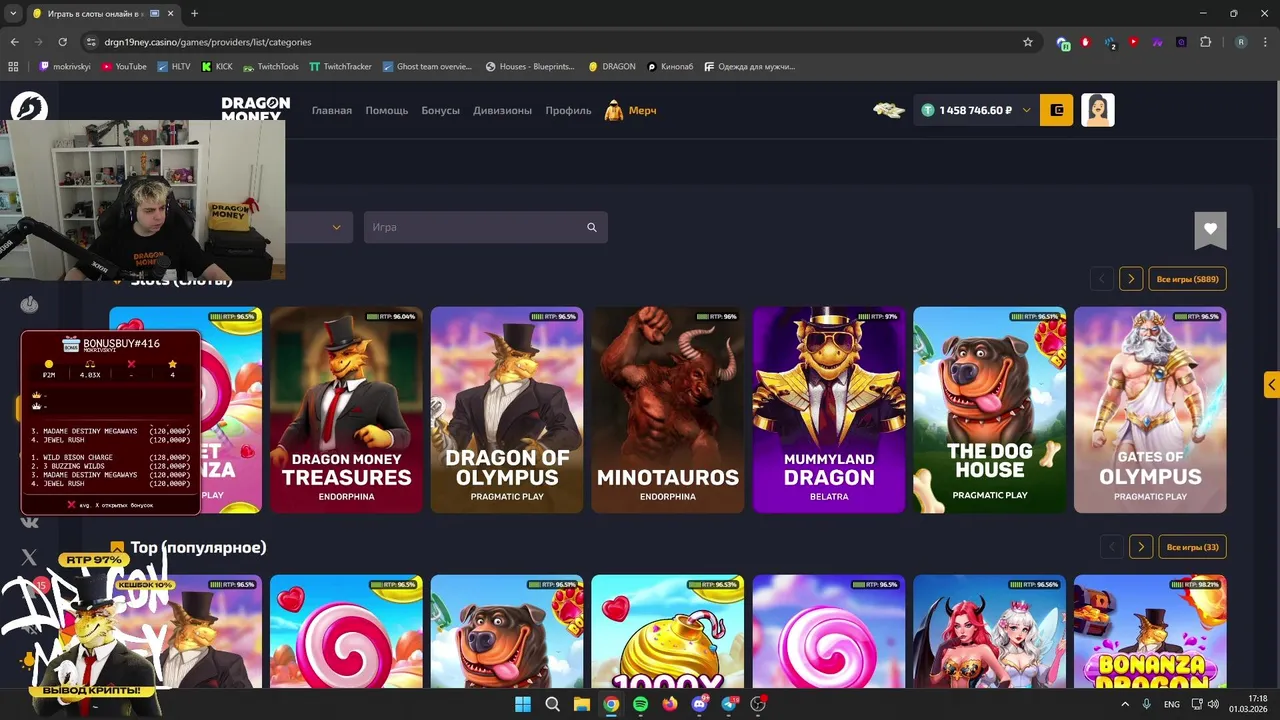Click search magnifier in game field
This screenshot has height=720, width=1280.
[592, 227]
